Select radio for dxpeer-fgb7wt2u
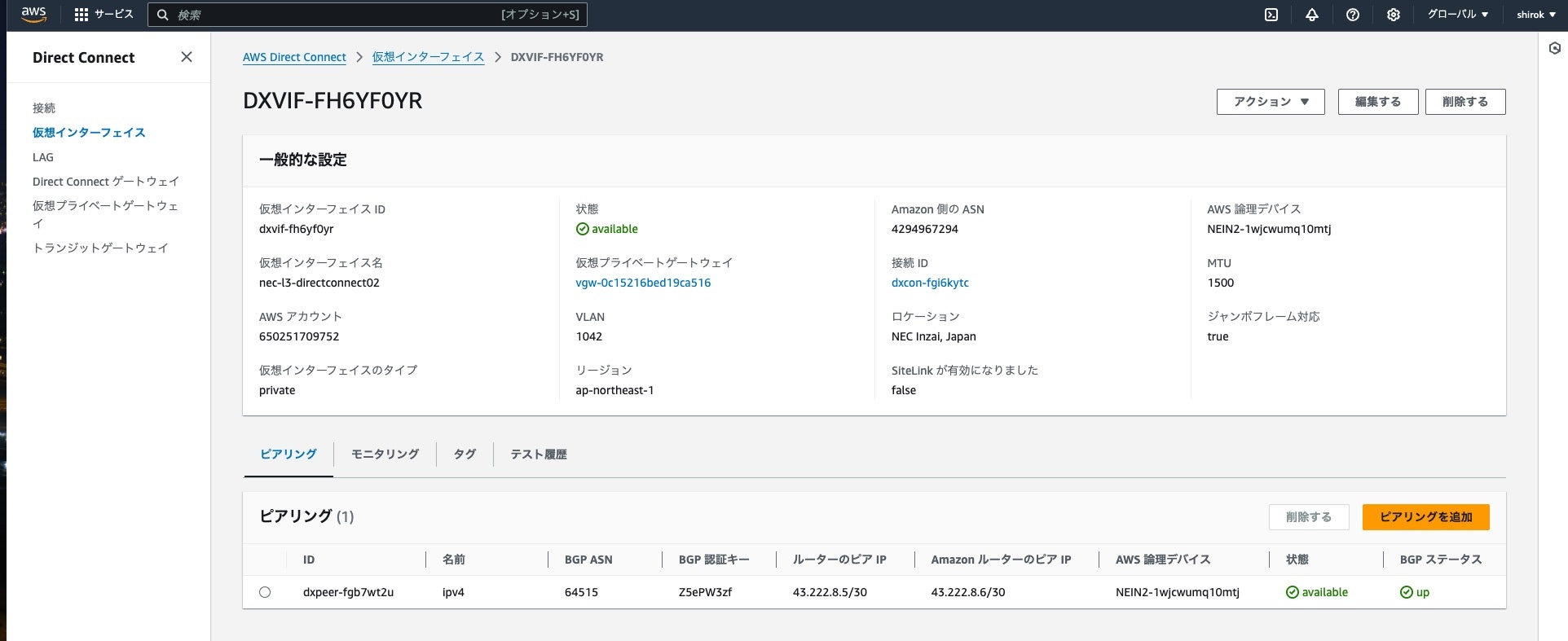The width and height of the screenshot is (1568, 641). tap(265, 592)
